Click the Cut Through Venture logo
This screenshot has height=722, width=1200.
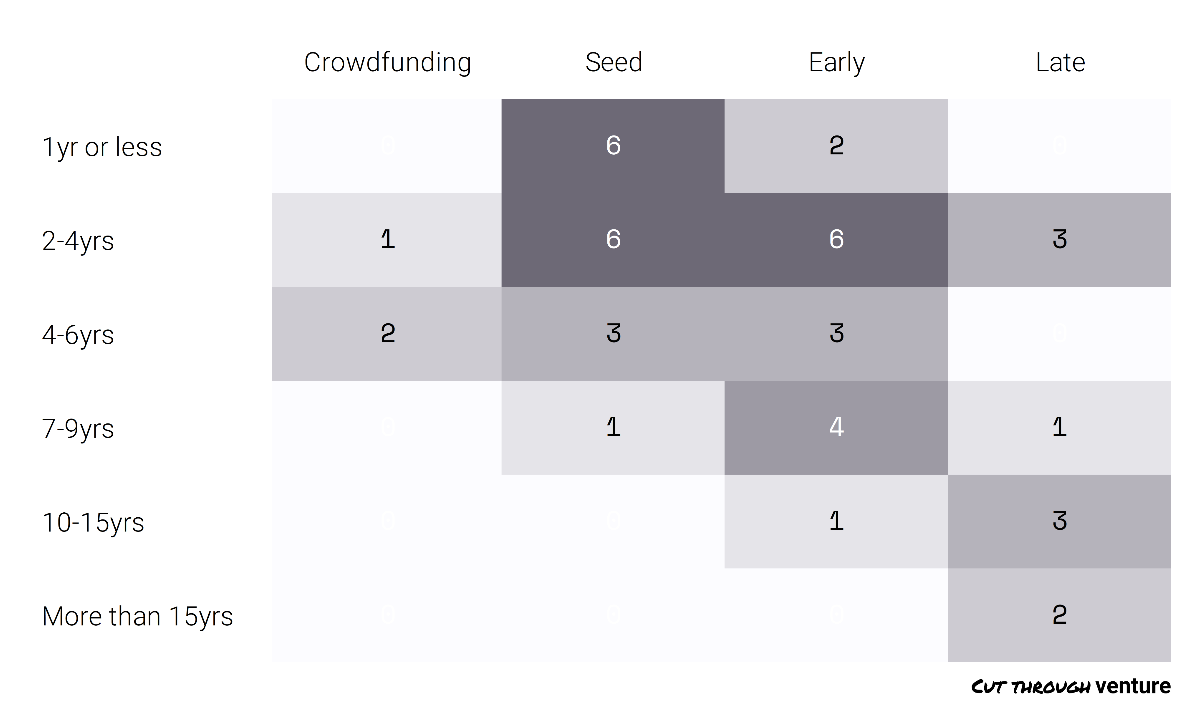(1070, 687)
